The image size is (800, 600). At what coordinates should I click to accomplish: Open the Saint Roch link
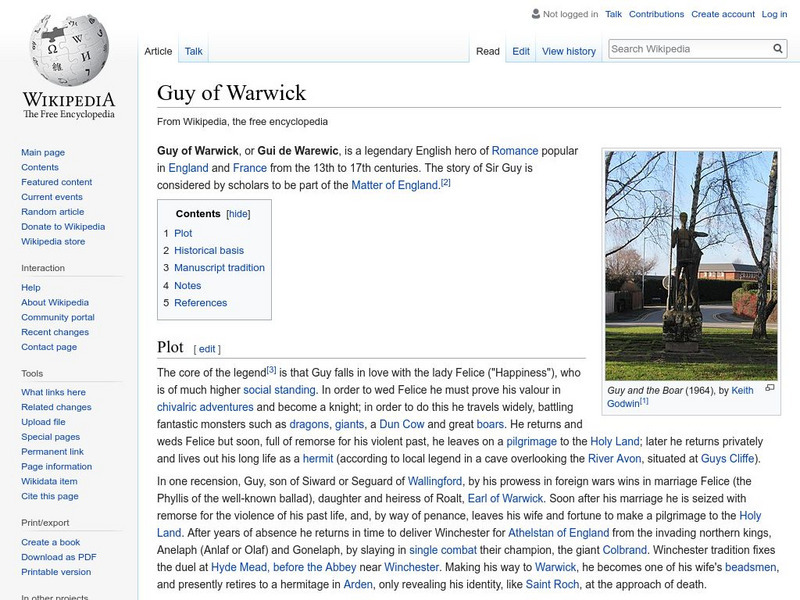[x=552, y=585]
